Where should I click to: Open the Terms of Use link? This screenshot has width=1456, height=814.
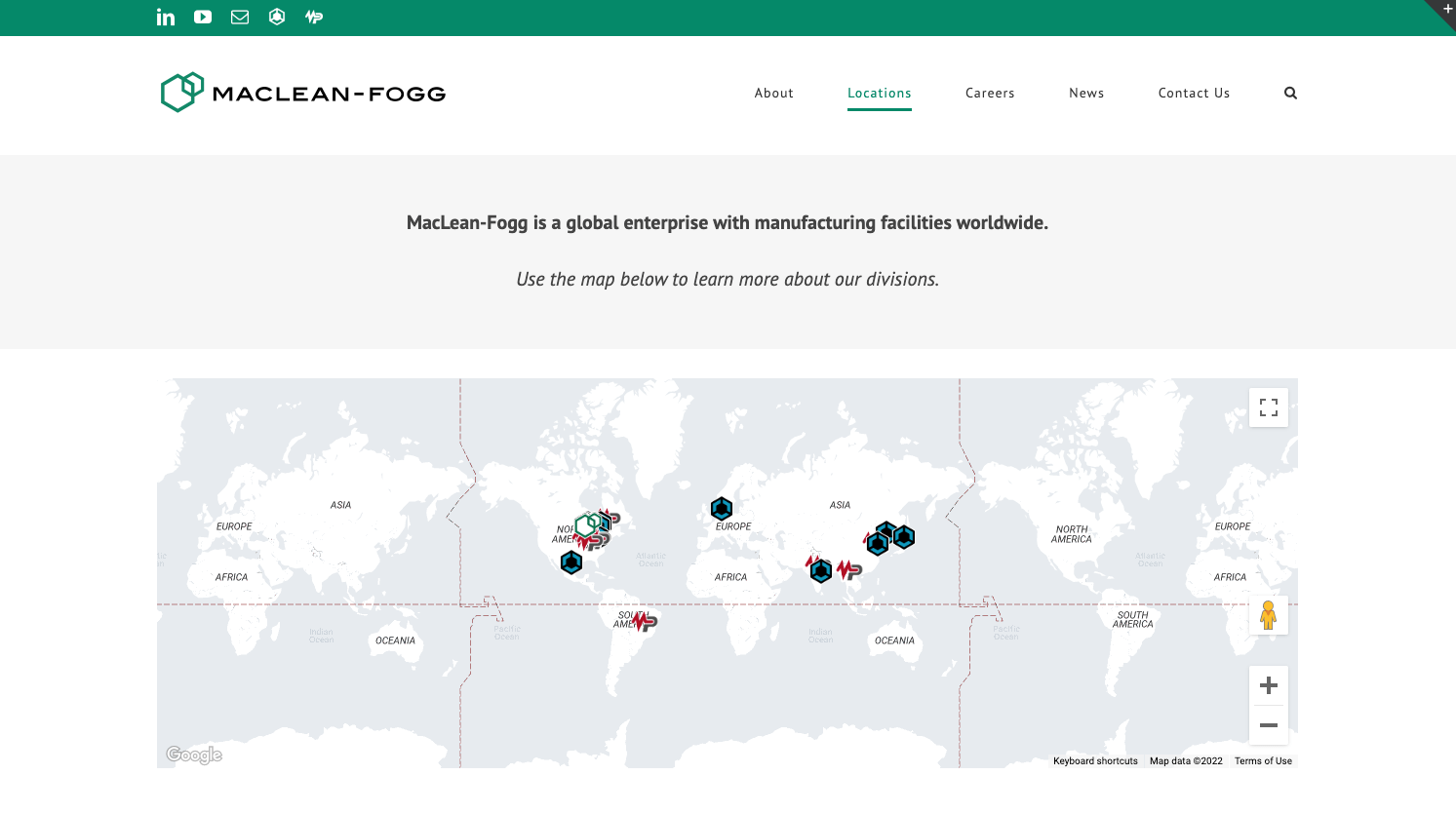pos(1263,760)
